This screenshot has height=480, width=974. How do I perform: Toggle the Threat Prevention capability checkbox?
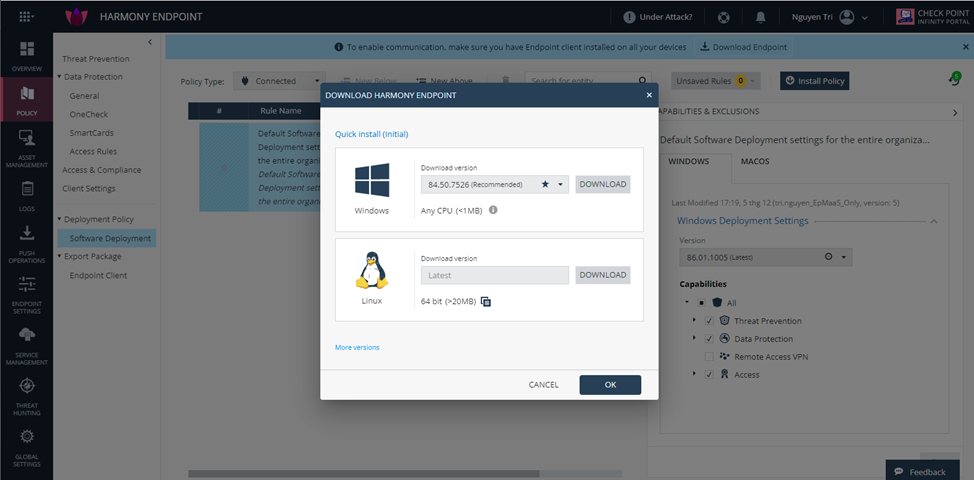coord(709,321)
